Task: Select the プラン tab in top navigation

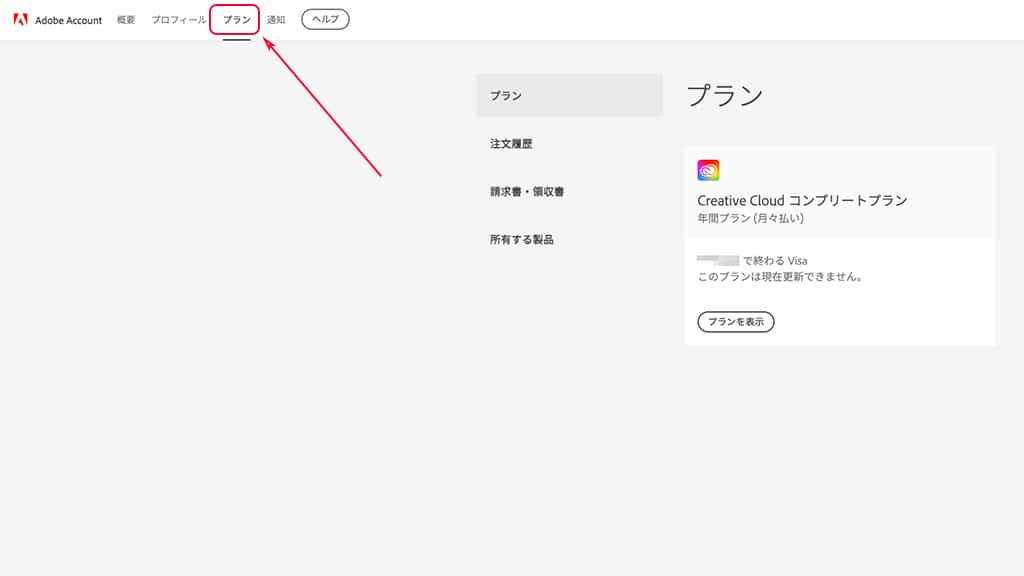Action: [x=236, y=20]
